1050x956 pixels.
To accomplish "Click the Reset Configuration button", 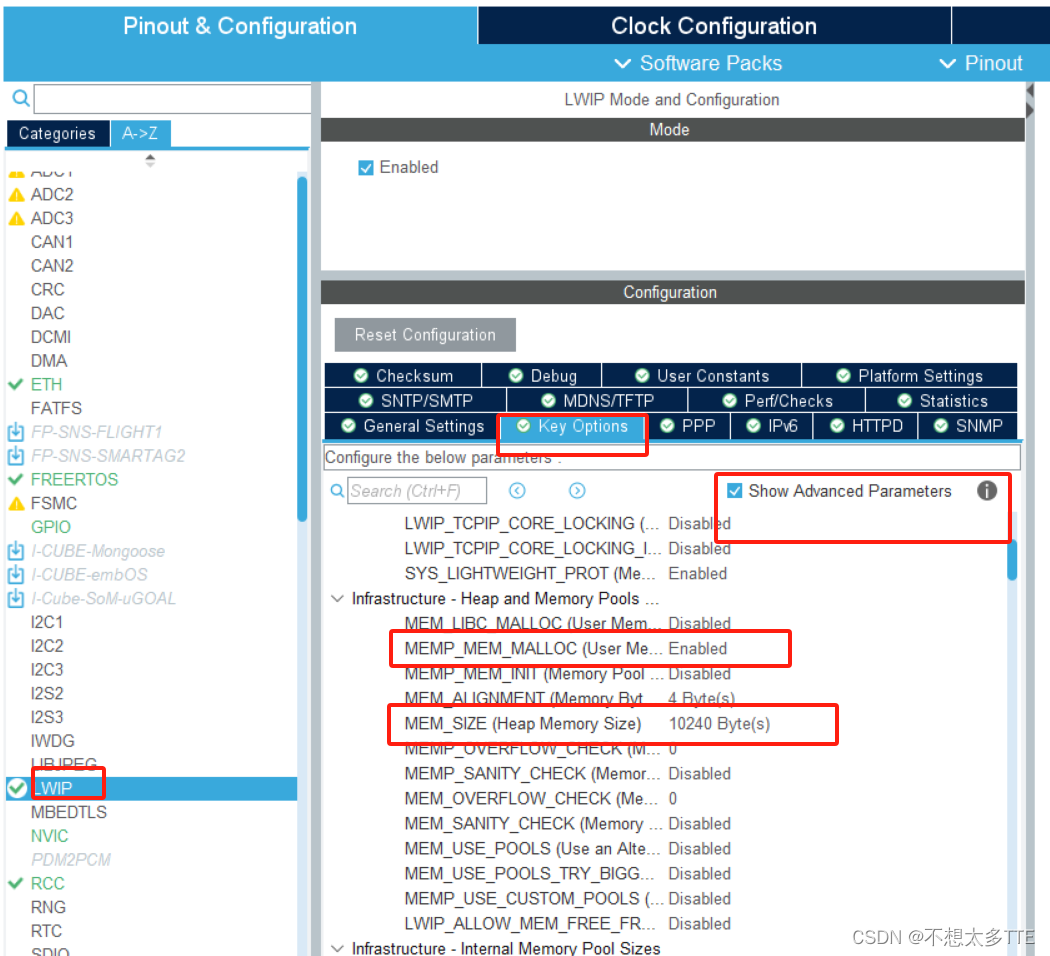I will (424, 334).
